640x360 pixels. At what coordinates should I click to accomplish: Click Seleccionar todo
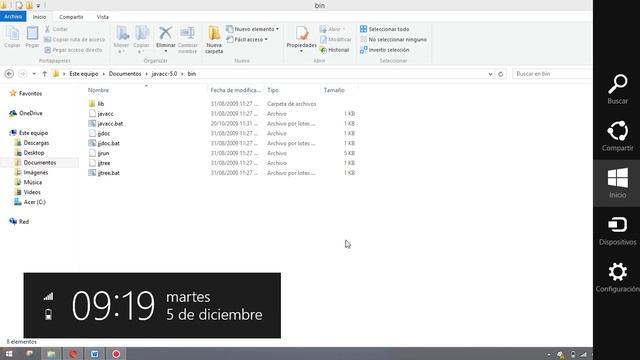click(x=384, y=29)
